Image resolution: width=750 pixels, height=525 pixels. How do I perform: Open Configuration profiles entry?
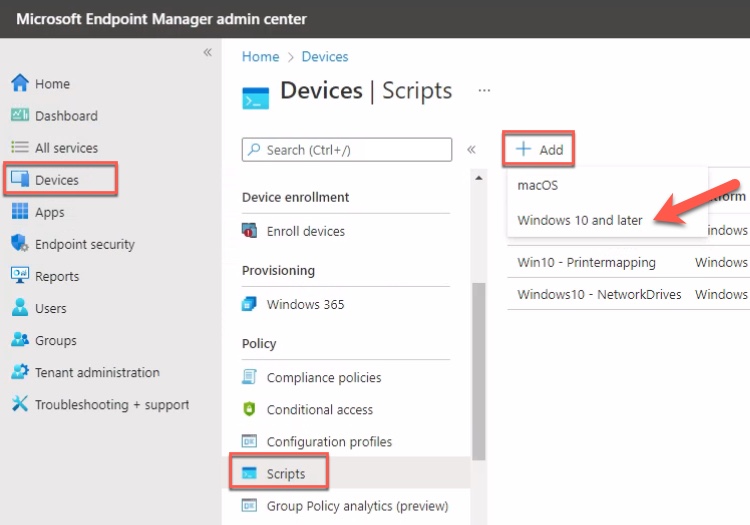[329, 441]
